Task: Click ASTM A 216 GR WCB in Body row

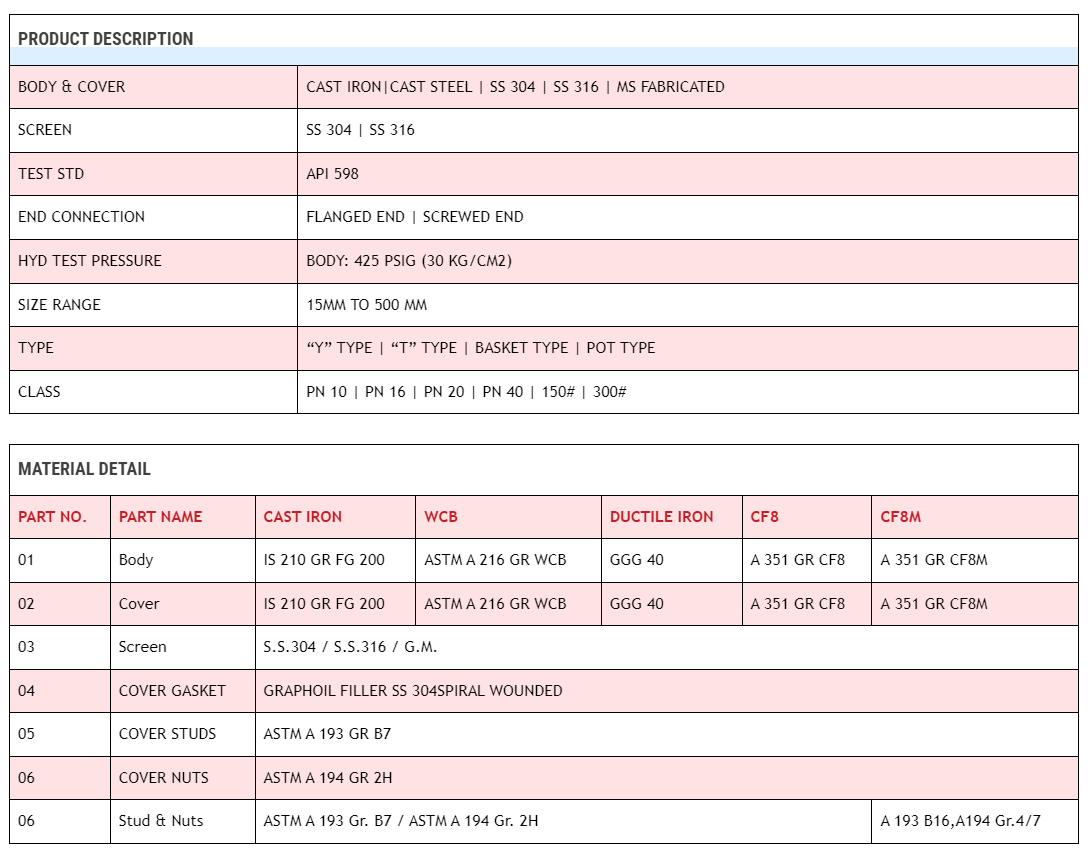Action: [495, 560]
